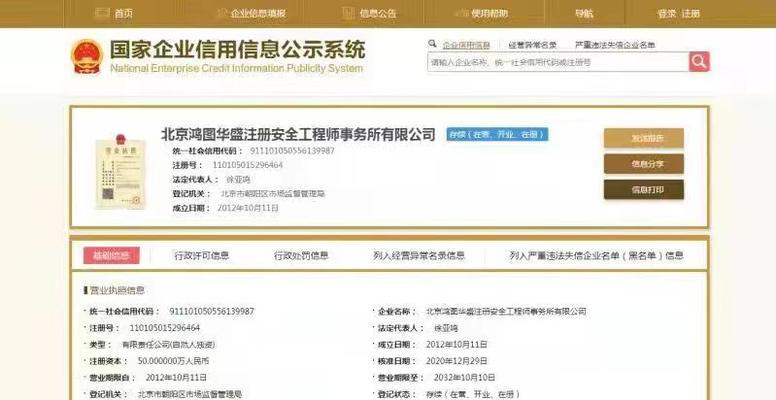Switch to the 列入严重违法失信企业名单(黑名单)信息 tab

coord(596,255)
